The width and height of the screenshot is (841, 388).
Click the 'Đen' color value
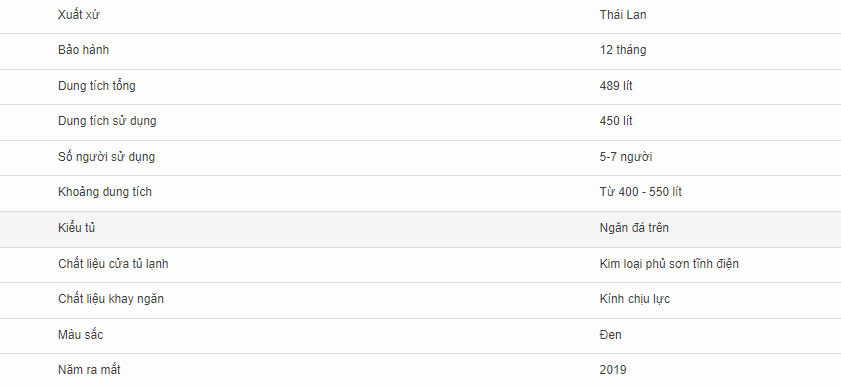click(610, 335)
